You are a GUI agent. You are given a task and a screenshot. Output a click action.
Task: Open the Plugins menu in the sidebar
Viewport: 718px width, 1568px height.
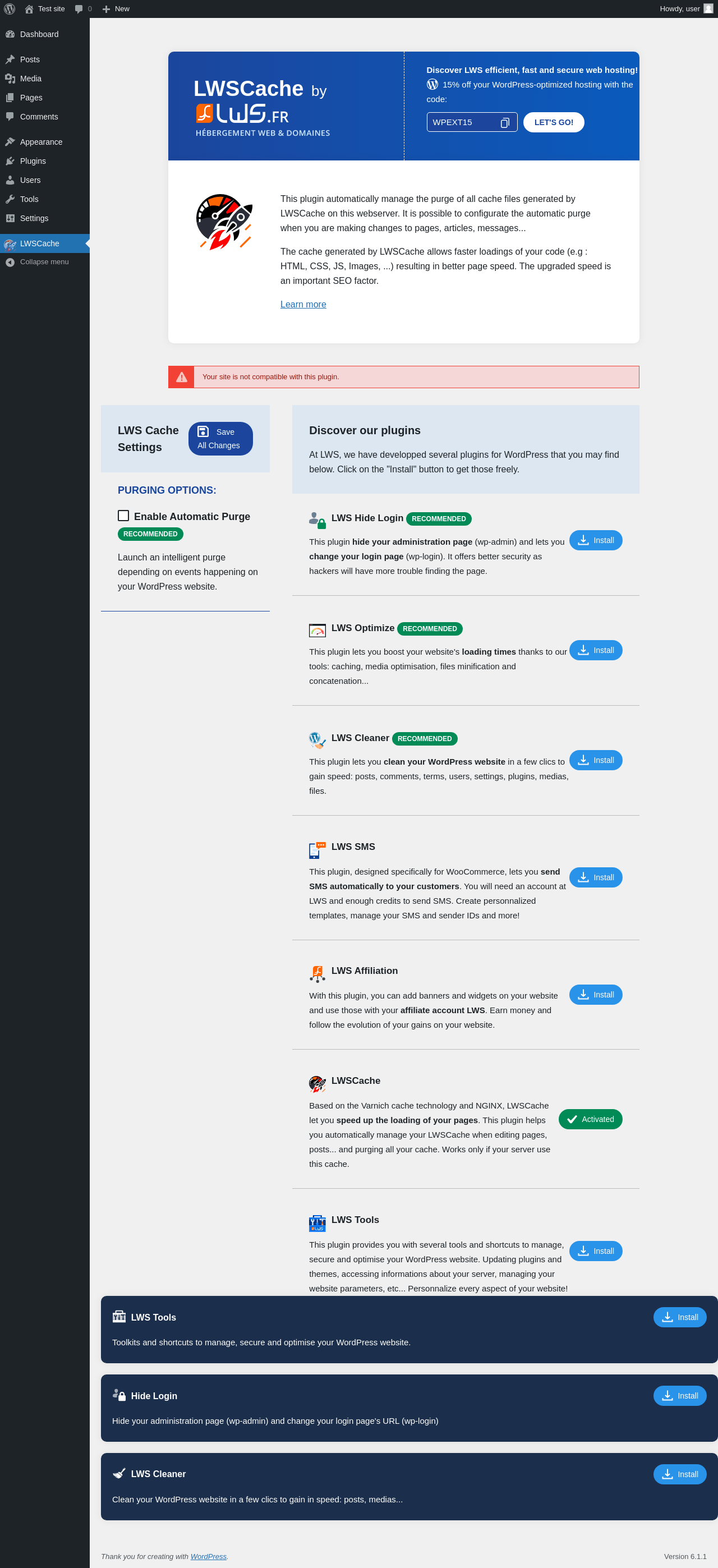tap(33, 162)
